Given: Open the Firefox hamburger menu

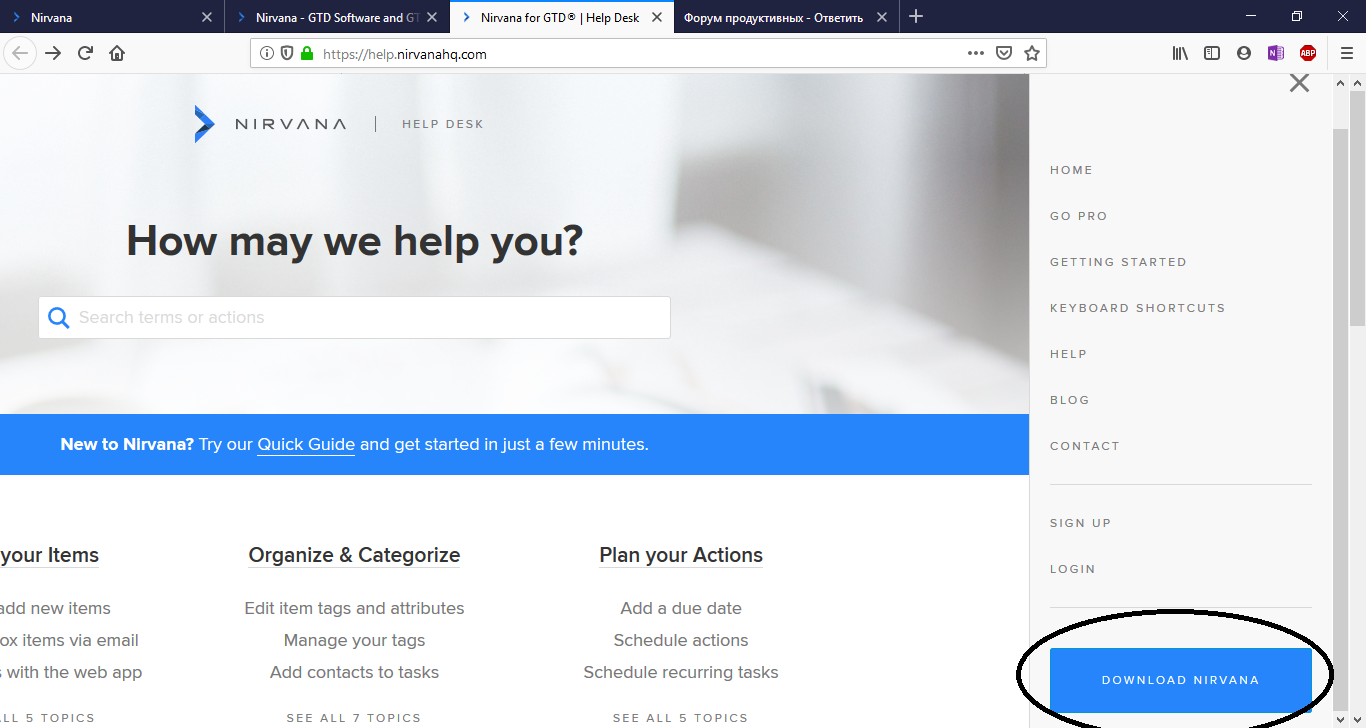Looking at the screenshot, I should tap(1346, 54).
